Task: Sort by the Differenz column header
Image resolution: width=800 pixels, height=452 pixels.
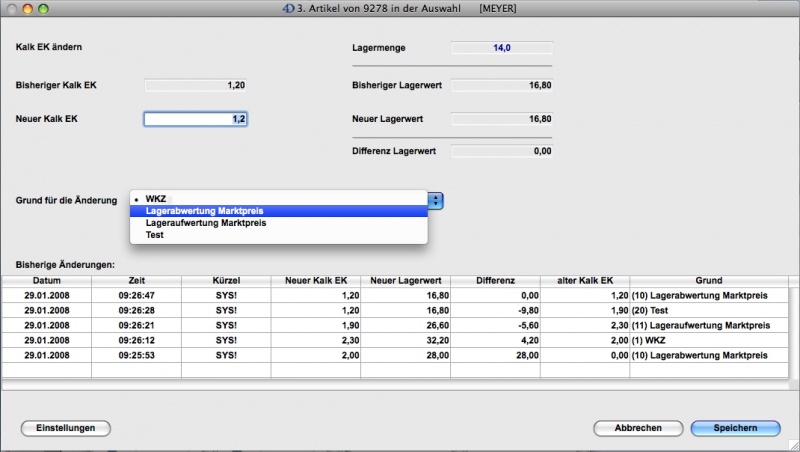Action: coord(495,281)
